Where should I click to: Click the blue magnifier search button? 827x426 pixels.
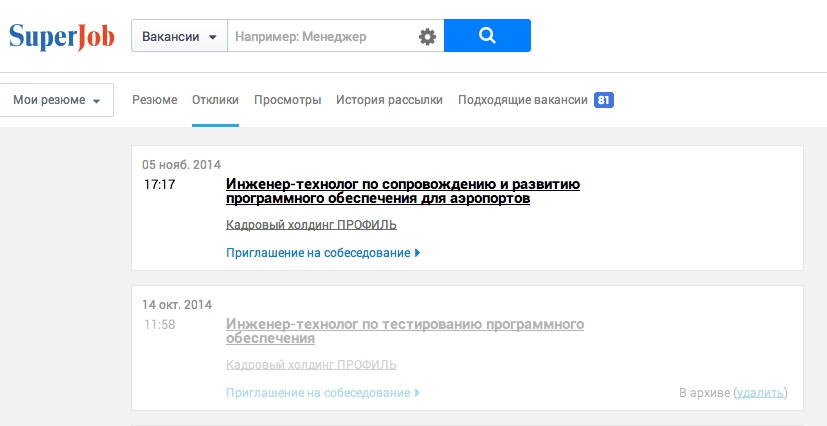point(487,36)
